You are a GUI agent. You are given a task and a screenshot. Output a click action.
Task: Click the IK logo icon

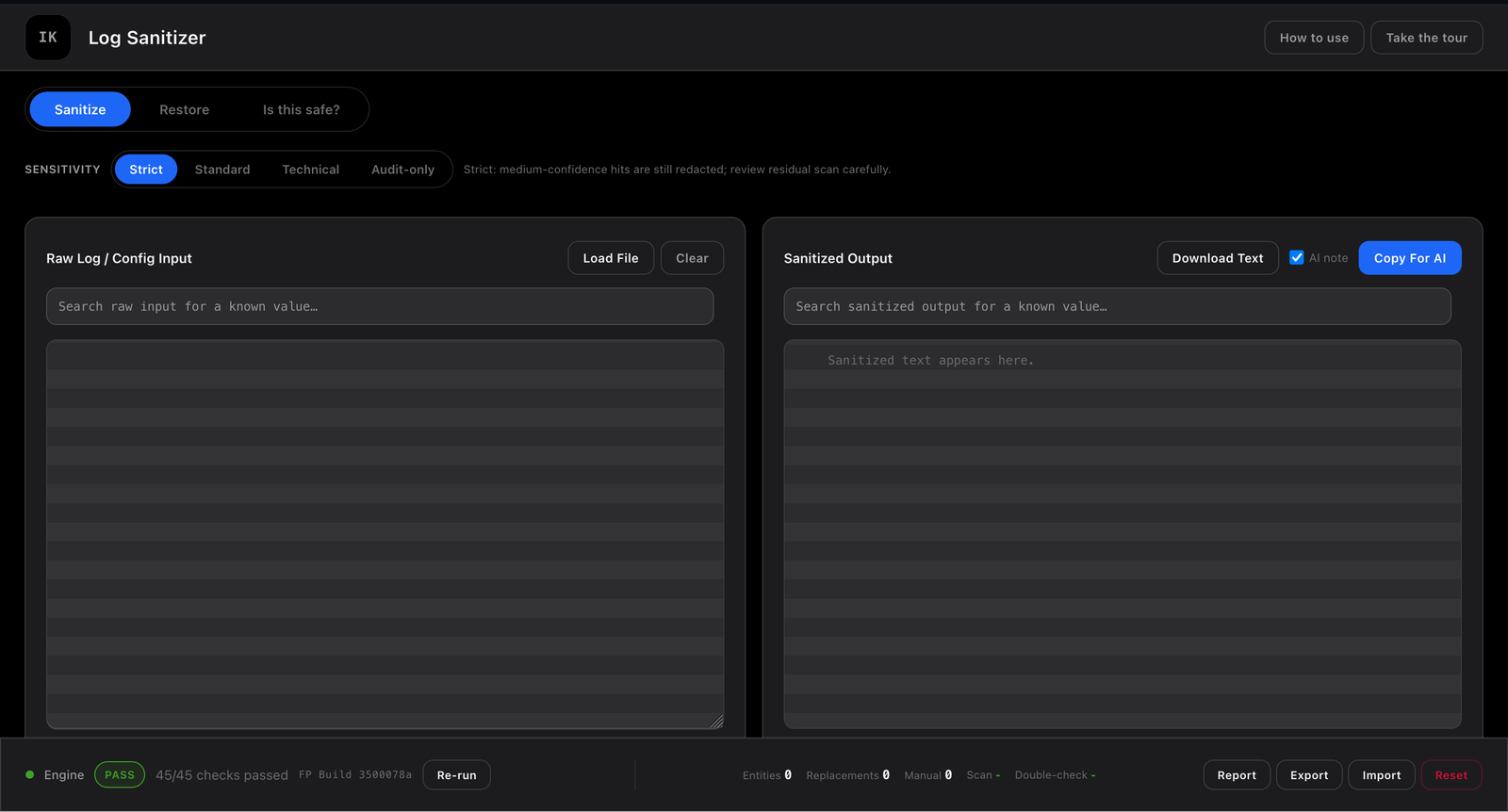(x=48, y=38)
